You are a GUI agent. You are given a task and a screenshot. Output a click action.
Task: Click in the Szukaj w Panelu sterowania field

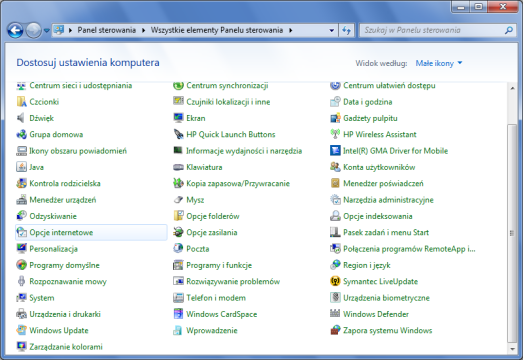click(x=432, y=30)
